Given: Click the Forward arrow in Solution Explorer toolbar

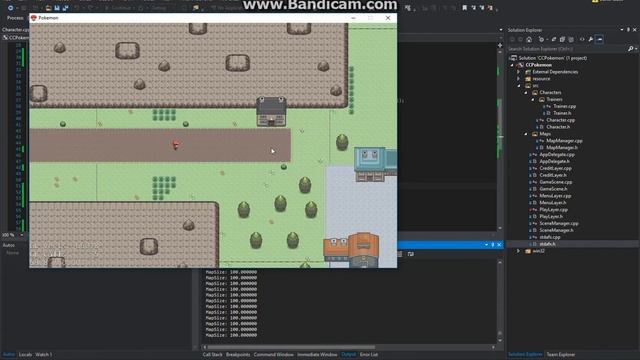Looking at the screenshot, I should pos(520,40).
